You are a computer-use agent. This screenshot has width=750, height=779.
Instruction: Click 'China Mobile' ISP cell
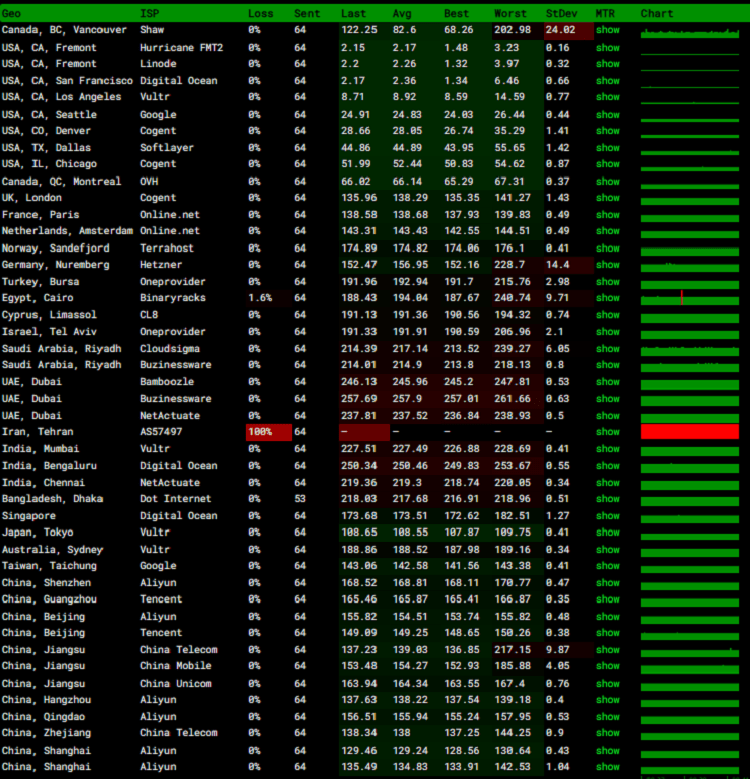(x=176, y=666)
